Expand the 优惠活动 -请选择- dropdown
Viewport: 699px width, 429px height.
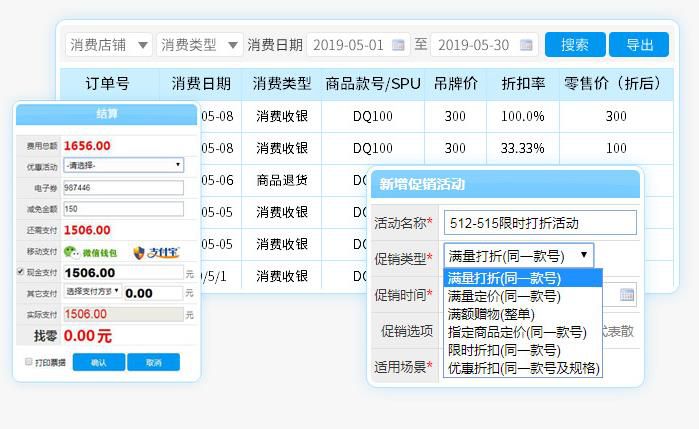pyautogui.click(x=123, y=165)
